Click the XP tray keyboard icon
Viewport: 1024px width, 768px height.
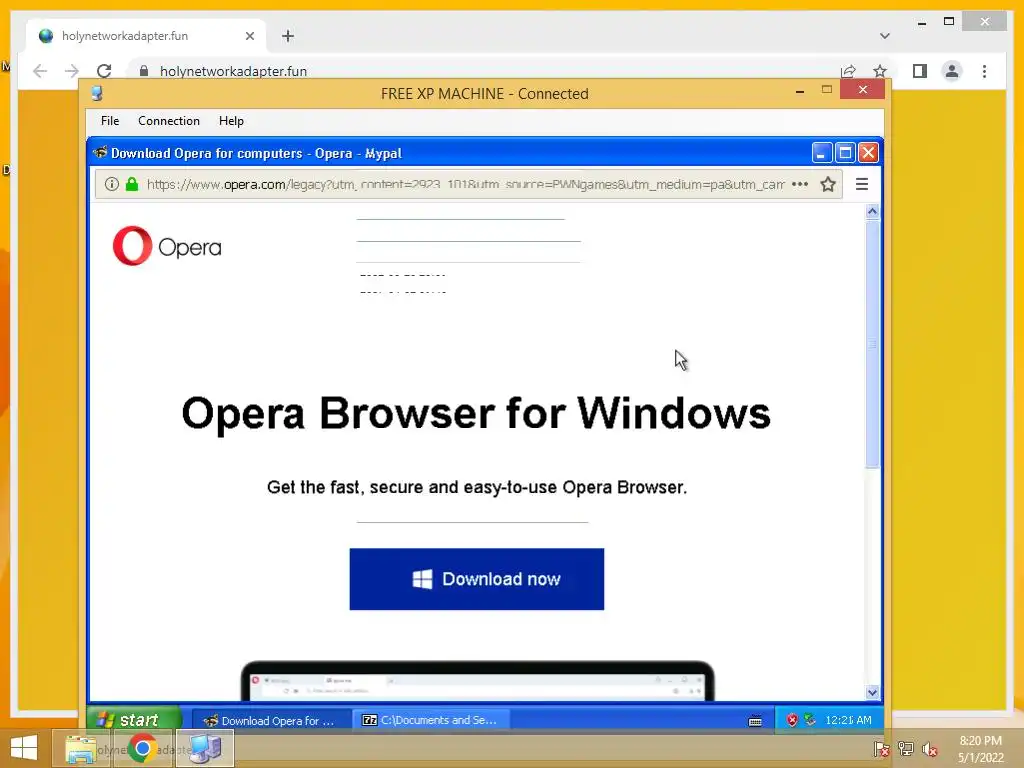[x=755, y=721]
